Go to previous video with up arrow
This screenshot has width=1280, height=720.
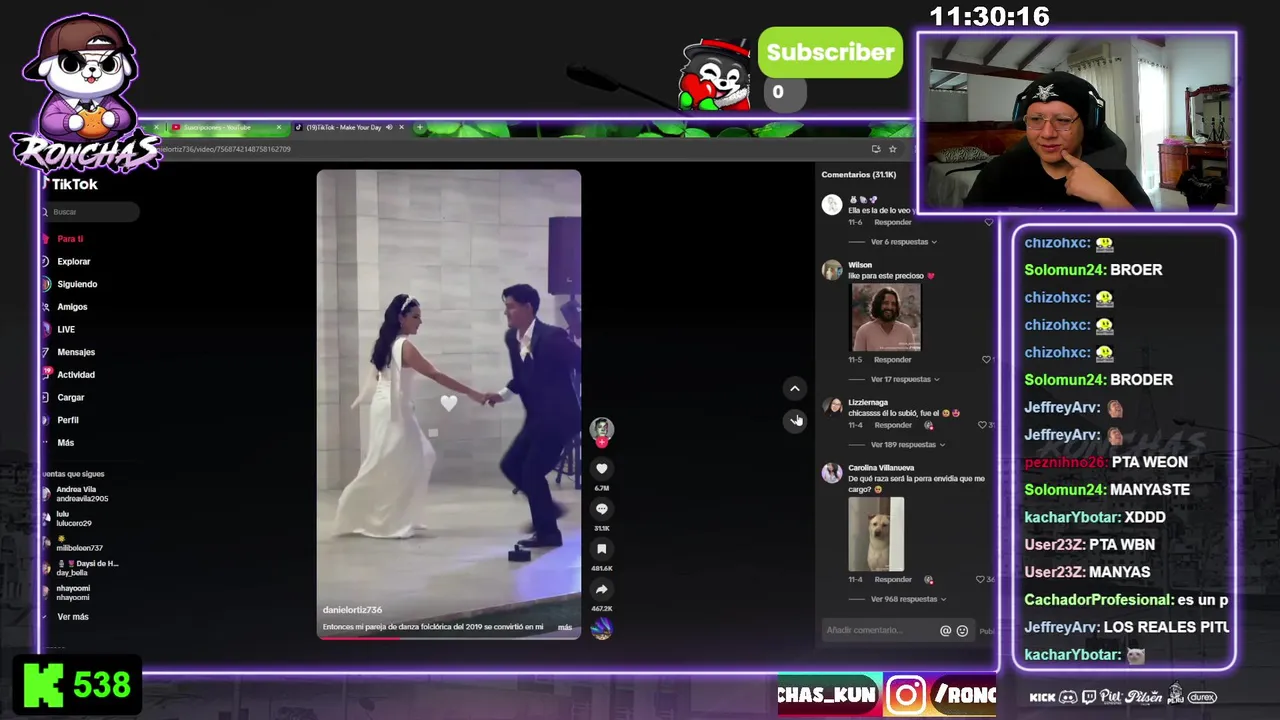[794, 388]
